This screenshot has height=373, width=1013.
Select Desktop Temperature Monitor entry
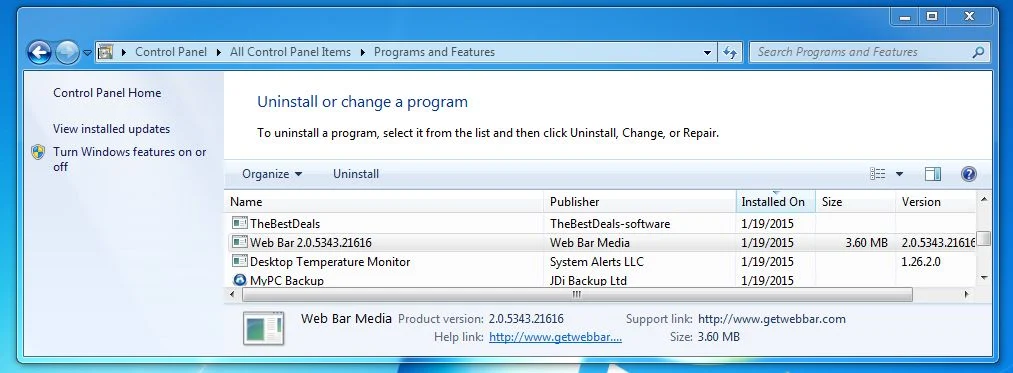point(601,262)
